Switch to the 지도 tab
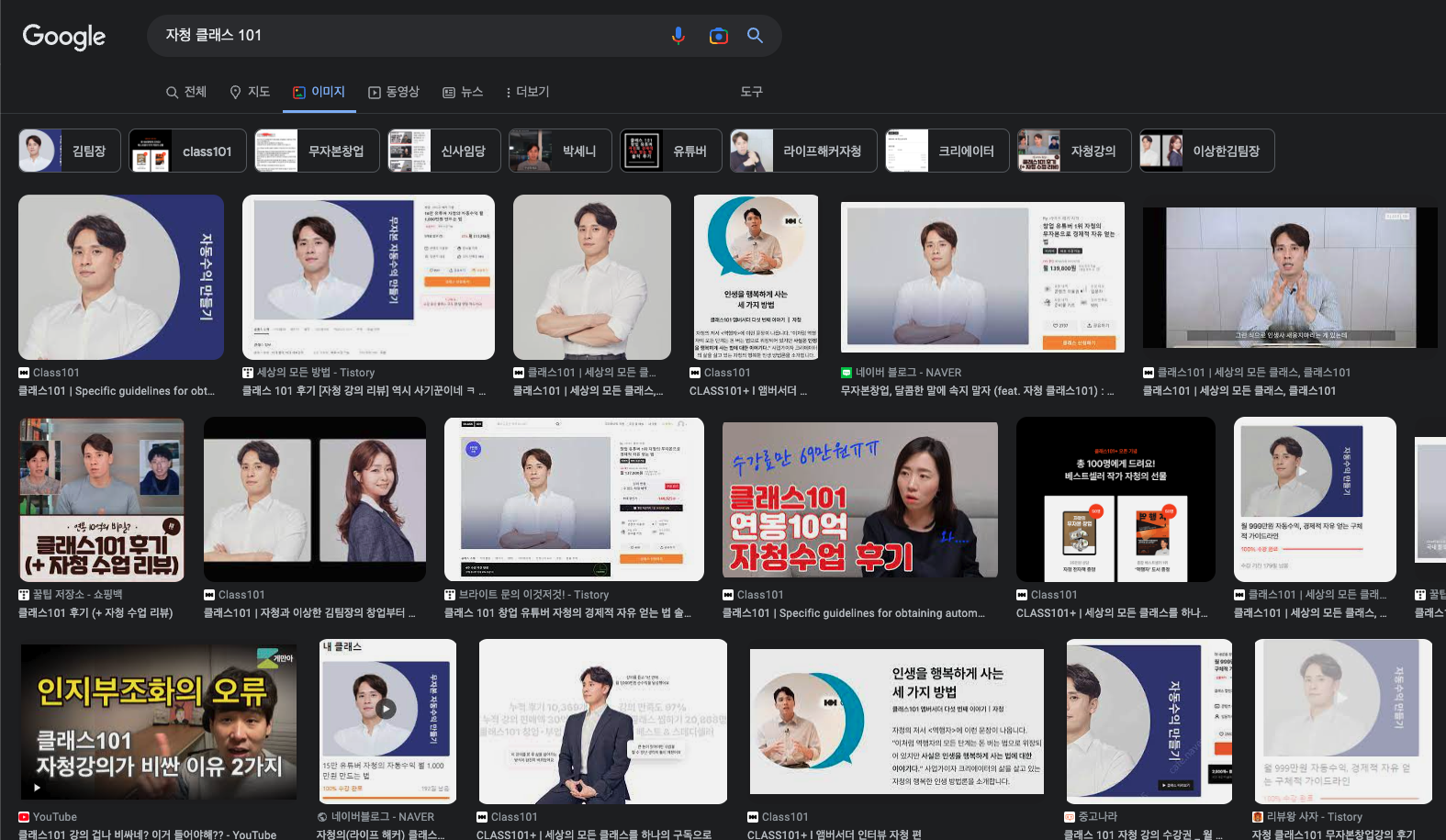This screenshot has height=840, width=1446. coord(250,92)
